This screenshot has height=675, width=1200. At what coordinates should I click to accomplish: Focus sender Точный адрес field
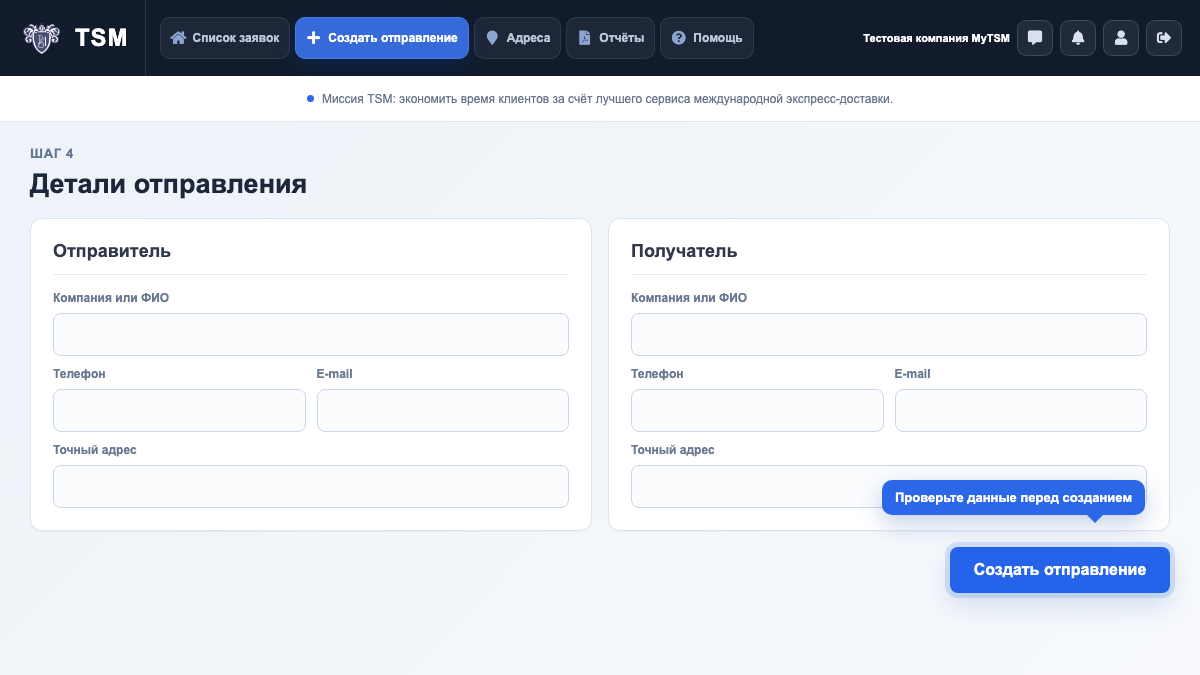coord(311,486)
